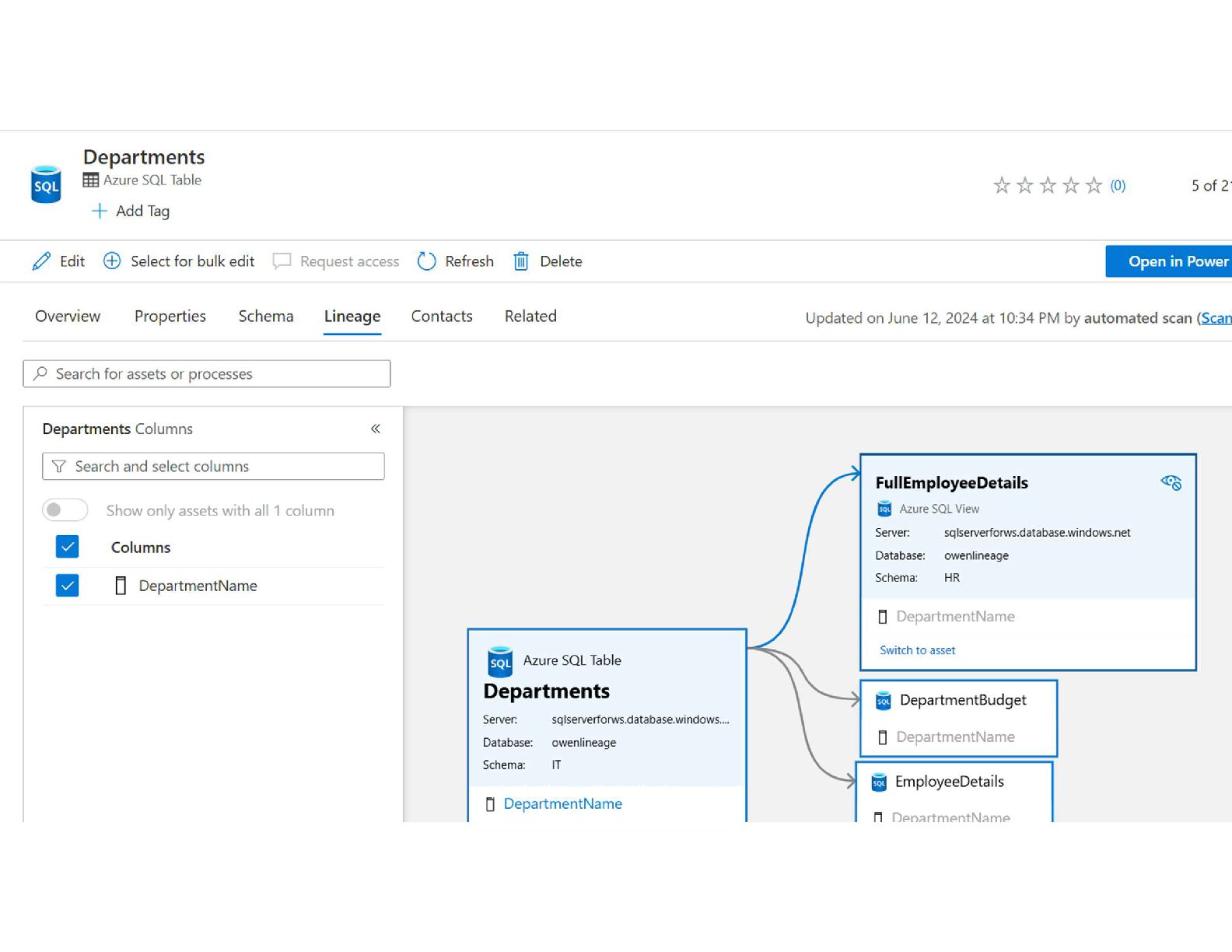1232x952 pixels.
Task: Click the eye icon on FullEmployeeDetails node
Action: pos(1171,483)
